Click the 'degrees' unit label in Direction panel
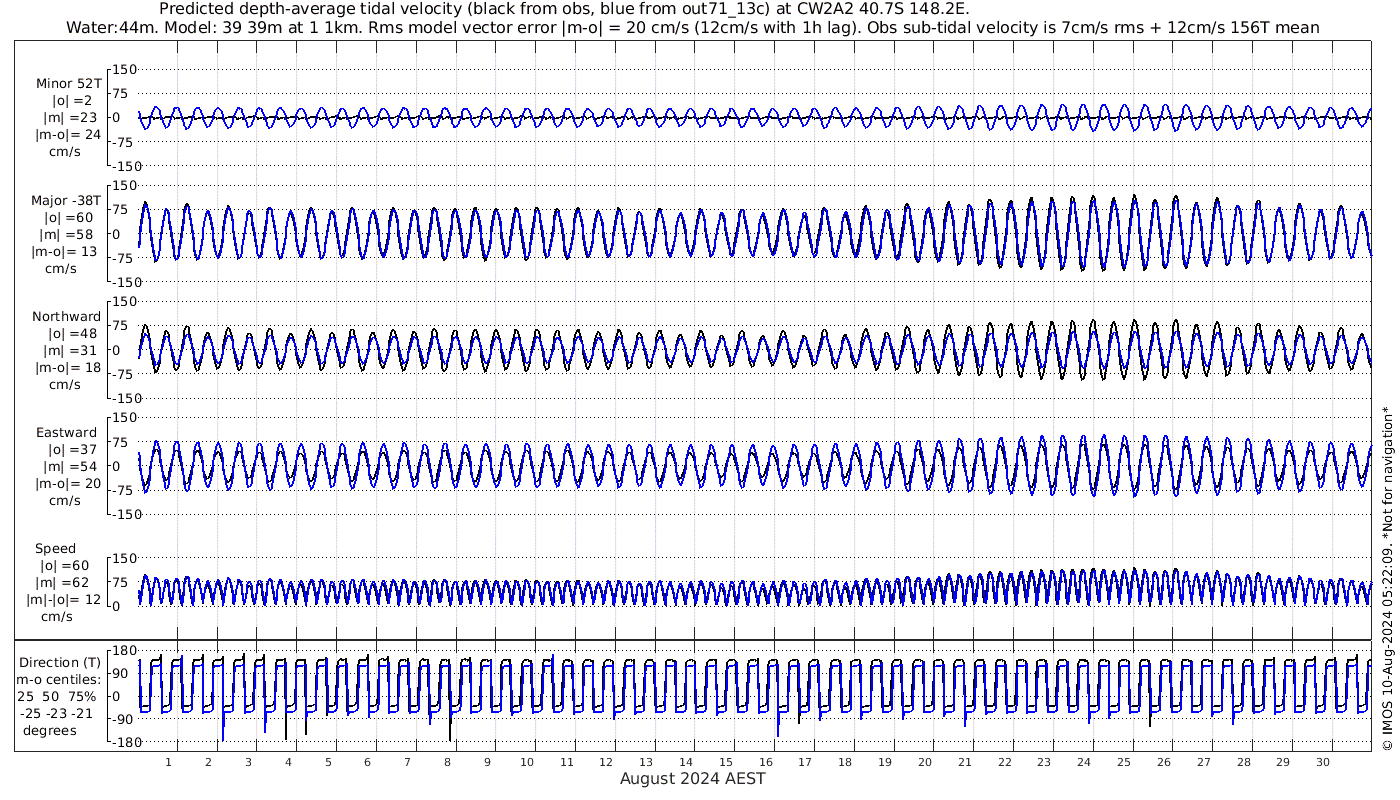Viewport: 1400px width, 800px height. 50,731
